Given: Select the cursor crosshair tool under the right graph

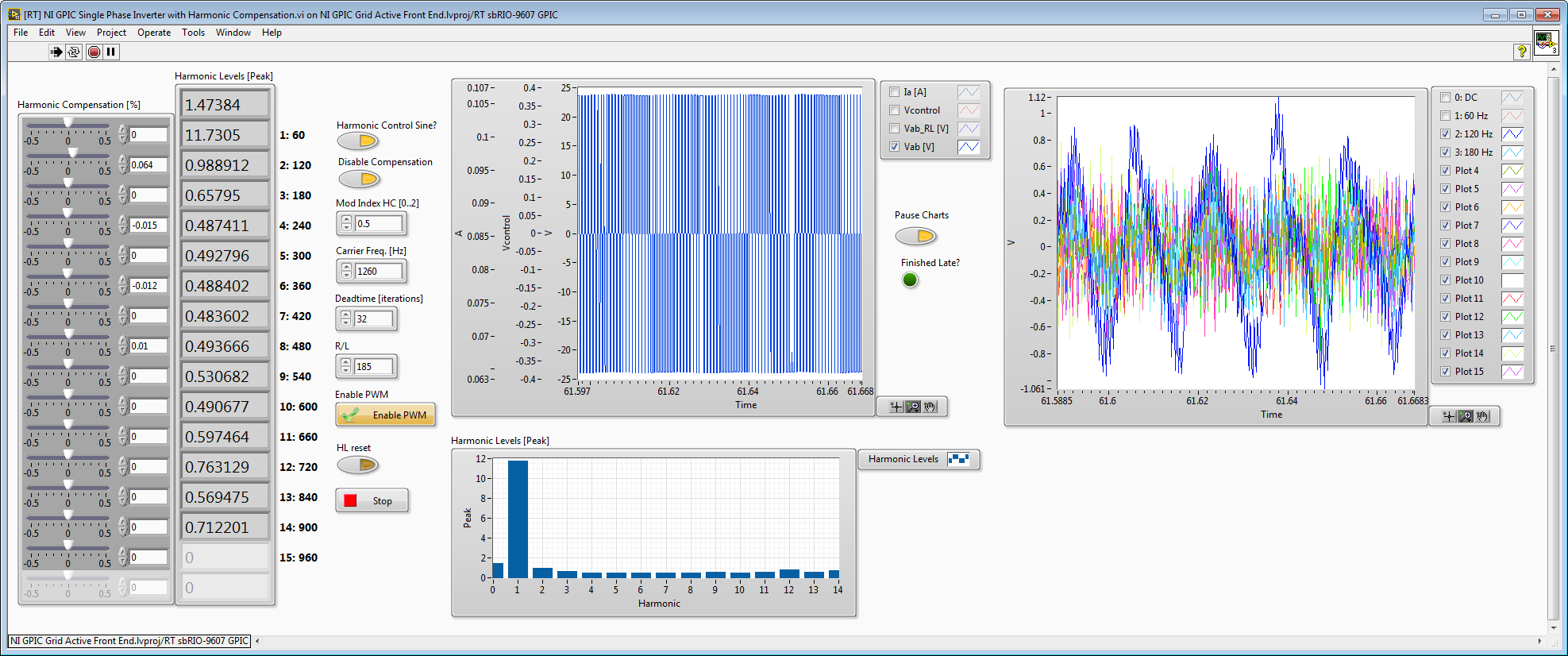Looking at the screenshot, I should (1448, 416).
